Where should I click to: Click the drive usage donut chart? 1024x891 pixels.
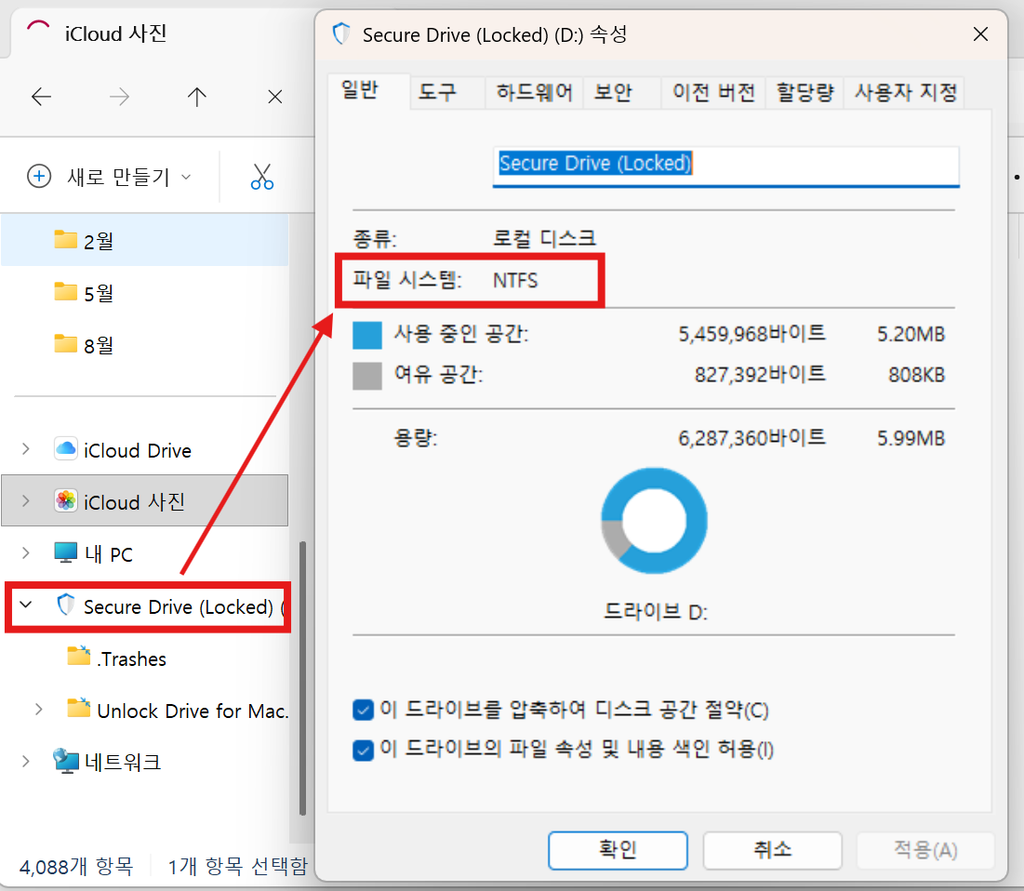[654, 521]
